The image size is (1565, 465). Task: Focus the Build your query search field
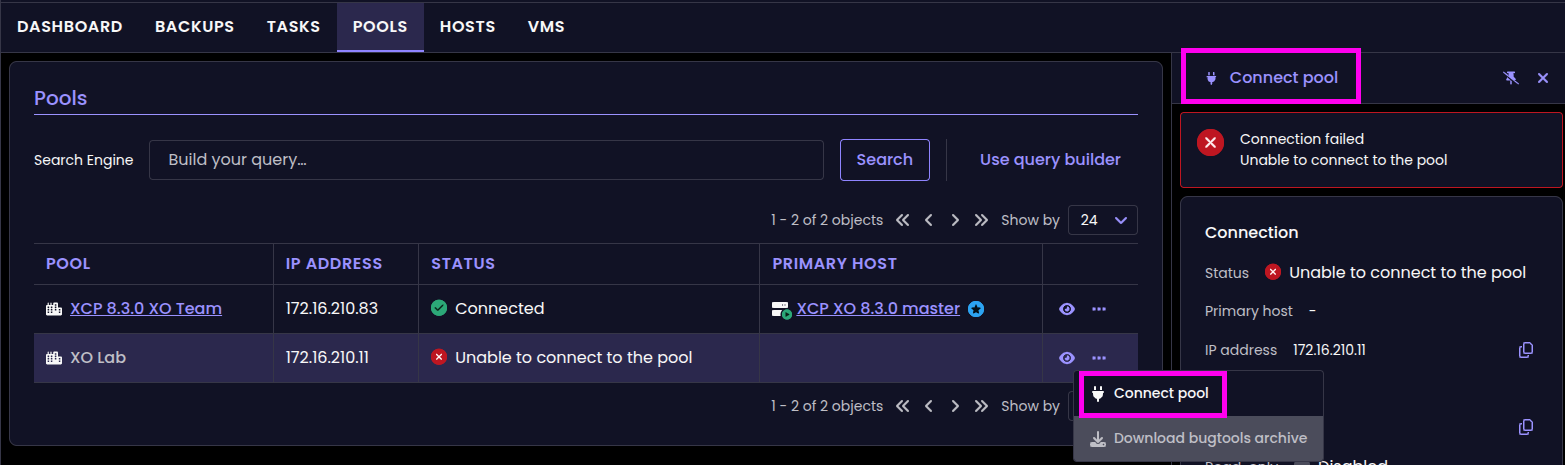(486, 160)
